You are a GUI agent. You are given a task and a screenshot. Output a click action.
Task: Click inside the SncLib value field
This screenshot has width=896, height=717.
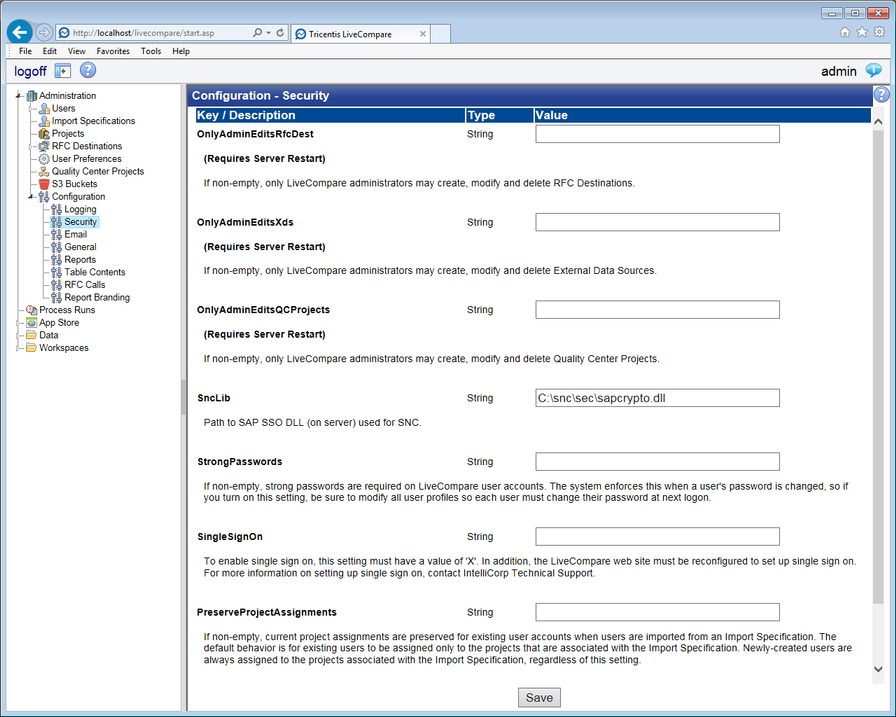(x=657, y=398)
